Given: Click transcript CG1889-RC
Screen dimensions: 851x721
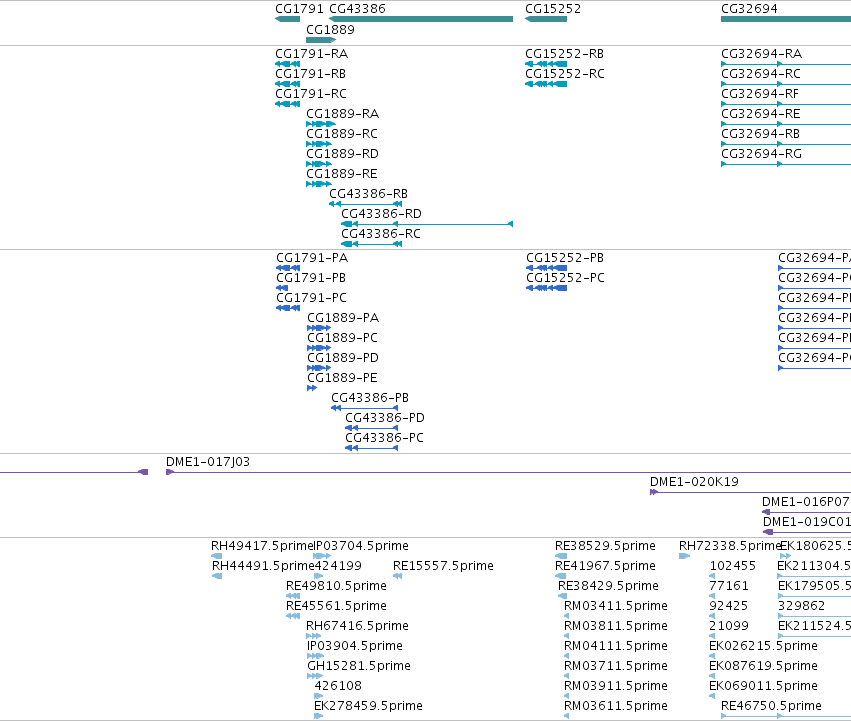Looking at the screenshot, I should [342, 134].
